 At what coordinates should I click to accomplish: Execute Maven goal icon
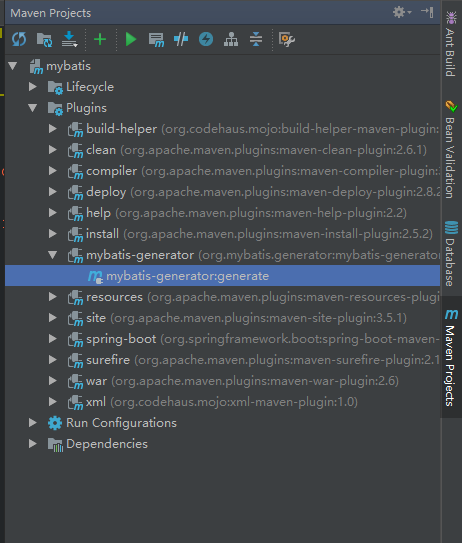156,39
